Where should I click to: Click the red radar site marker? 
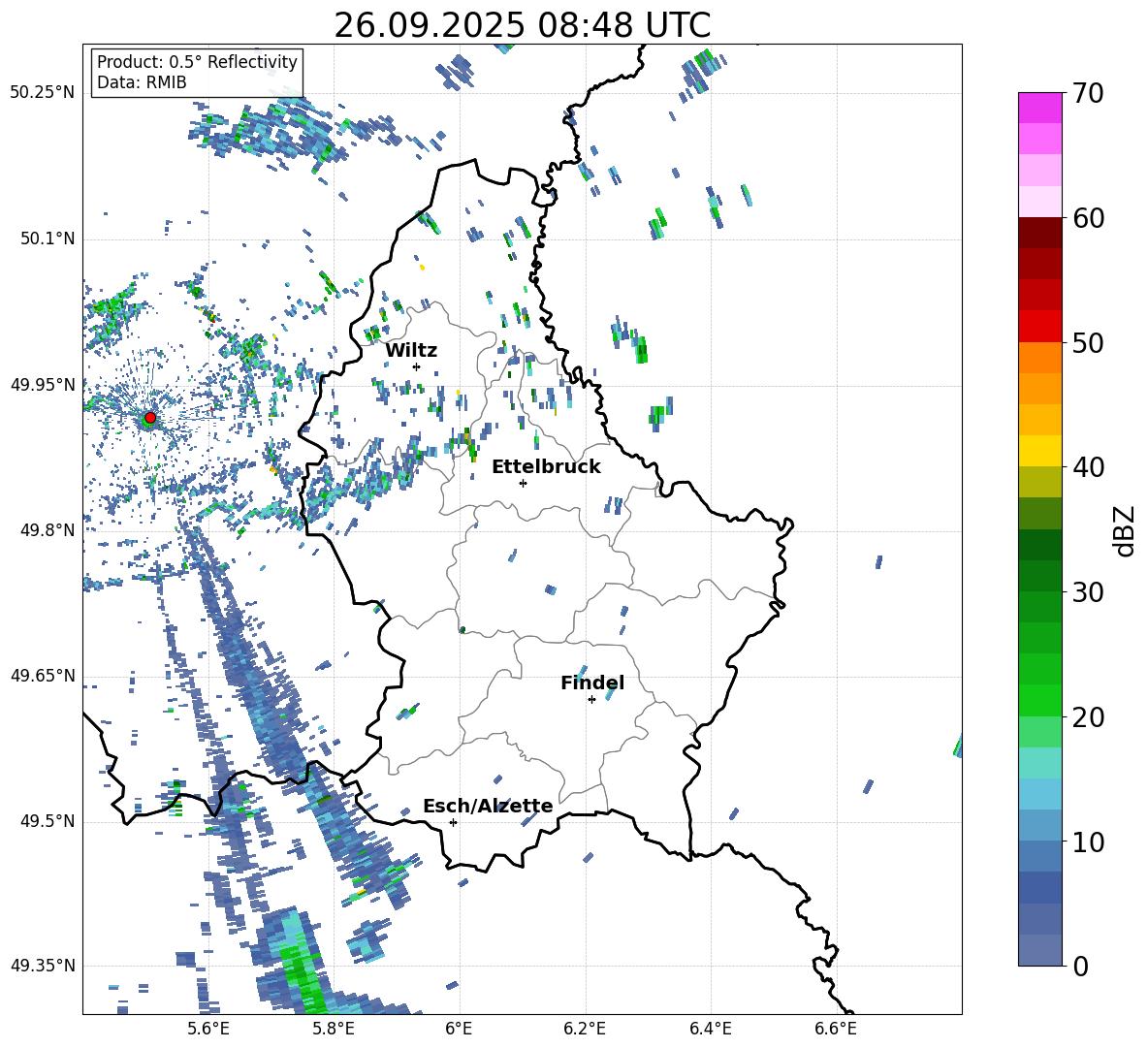tap(150, 418)
